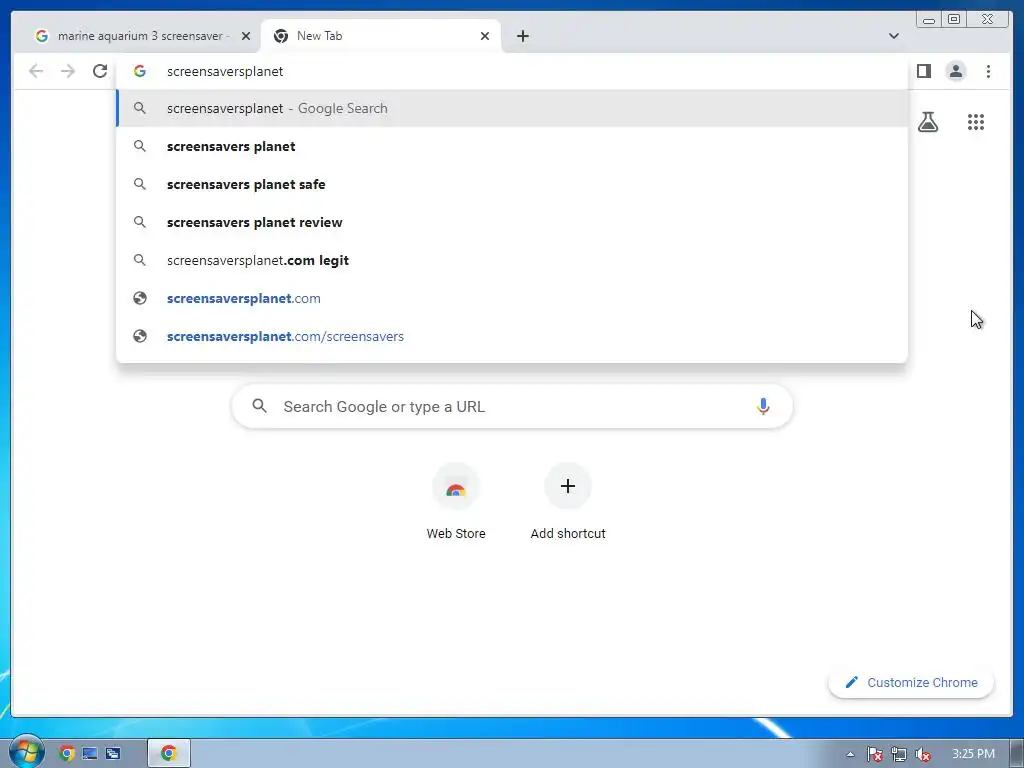Open the network tray icon

(899, 754)
